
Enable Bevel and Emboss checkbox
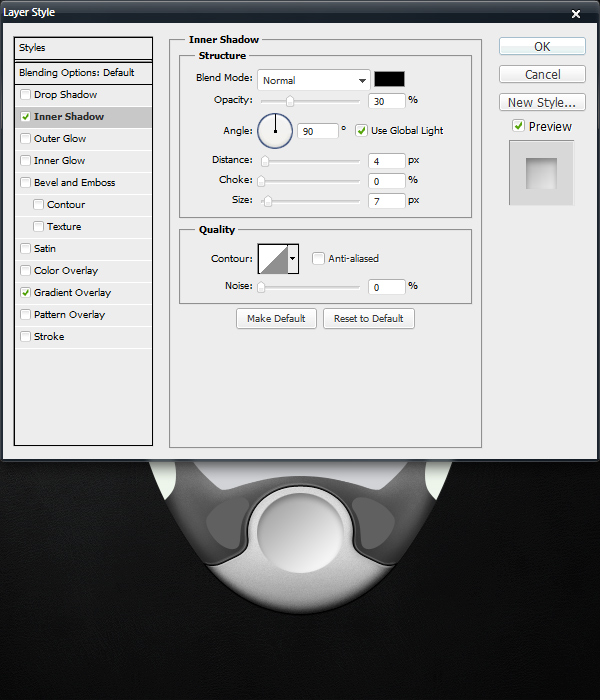[x=25, y=182]
